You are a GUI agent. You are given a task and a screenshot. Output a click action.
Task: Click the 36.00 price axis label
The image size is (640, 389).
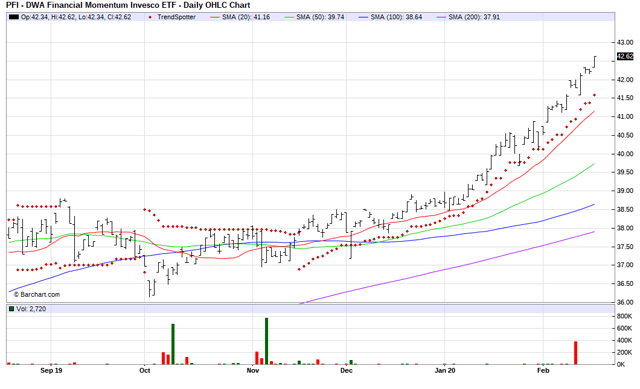[625, 302]
